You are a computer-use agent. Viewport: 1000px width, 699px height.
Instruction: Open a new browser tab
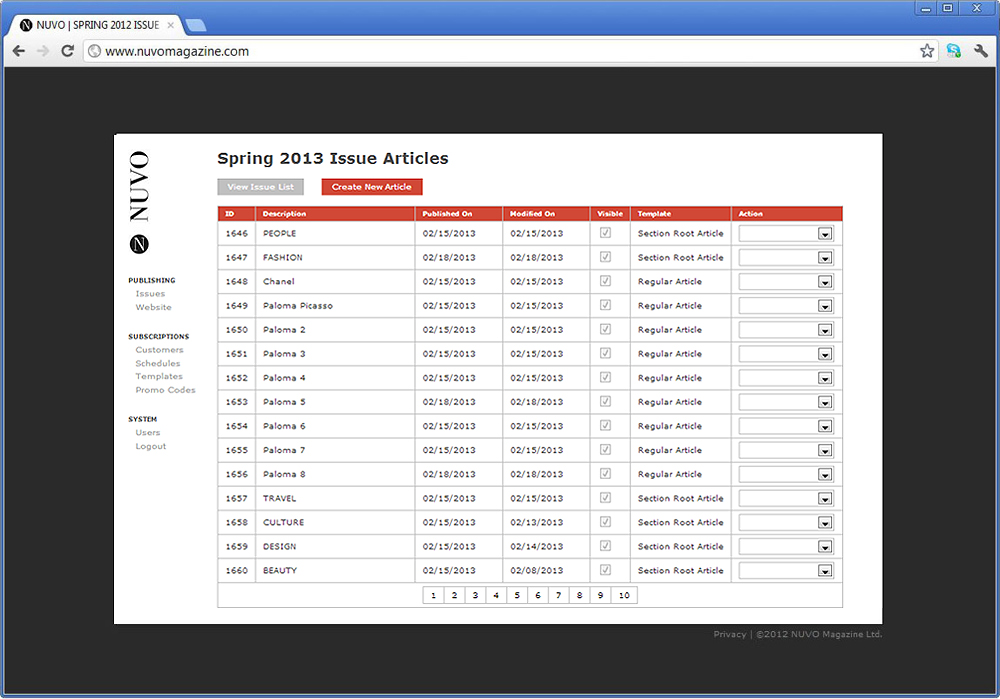coord(195,26)
